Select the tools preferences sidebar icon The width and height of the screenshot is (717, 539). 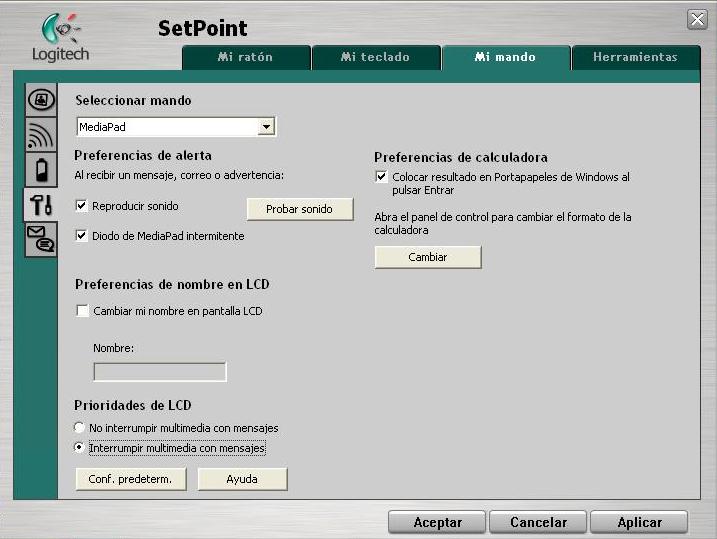tap(41, 205)
